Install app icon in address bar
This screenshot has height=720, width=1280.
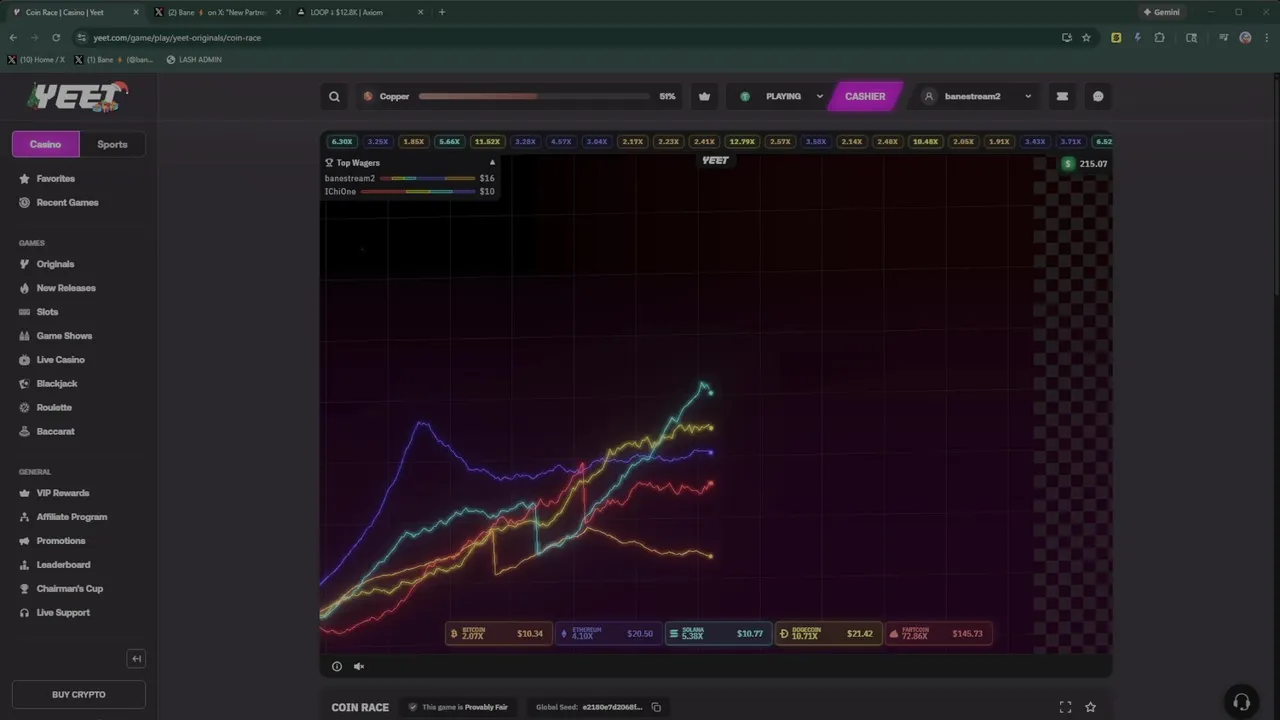pos(1067,37)
